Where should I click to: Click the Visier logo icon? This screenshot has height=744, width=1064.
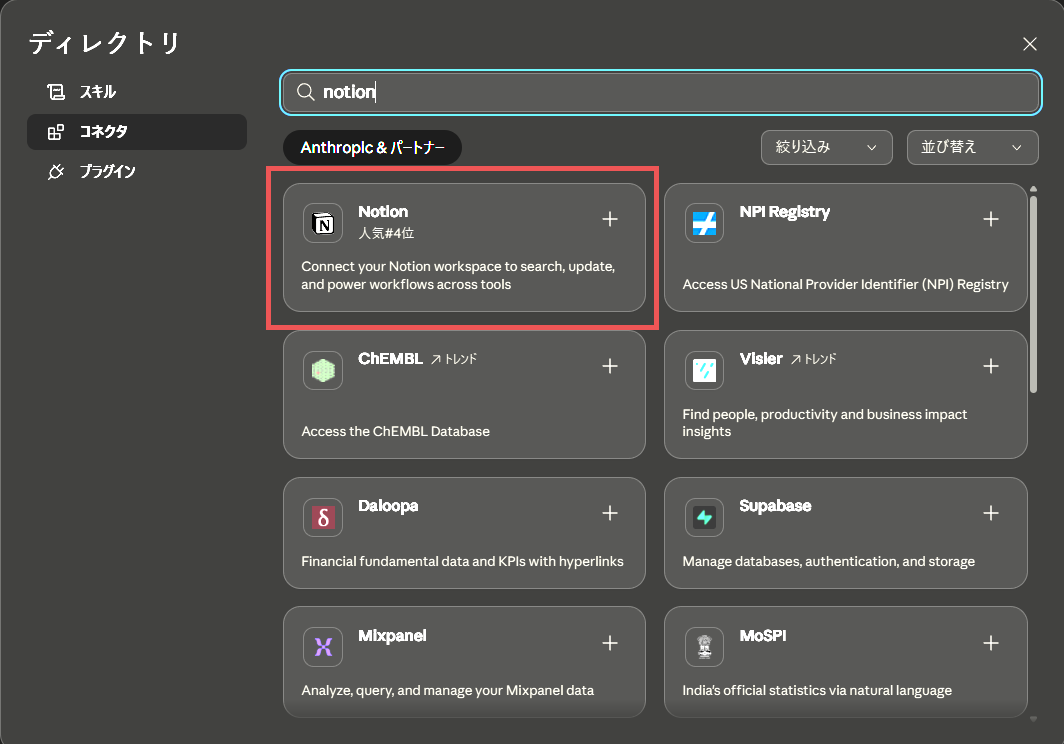pyautogui.click(x=704, y=370)
